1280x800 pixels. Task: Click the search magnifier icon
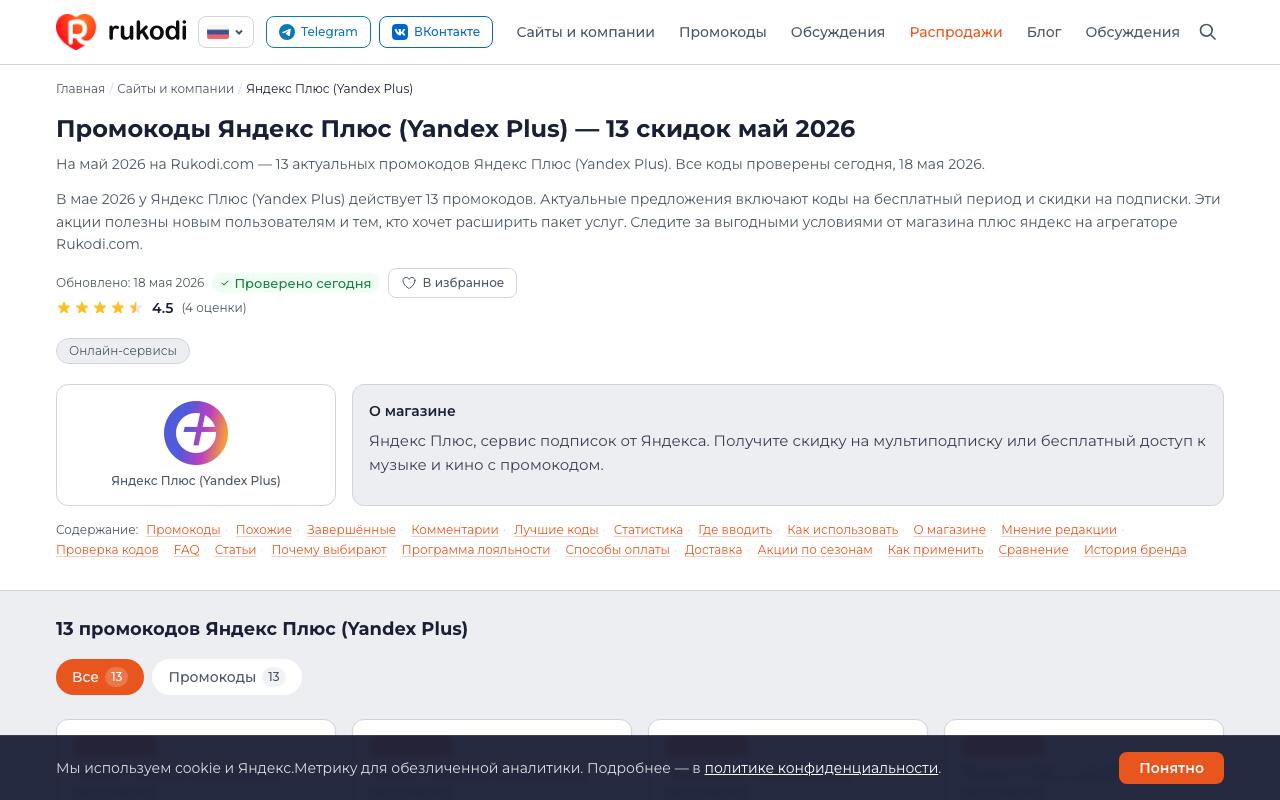click(1208, 32)
